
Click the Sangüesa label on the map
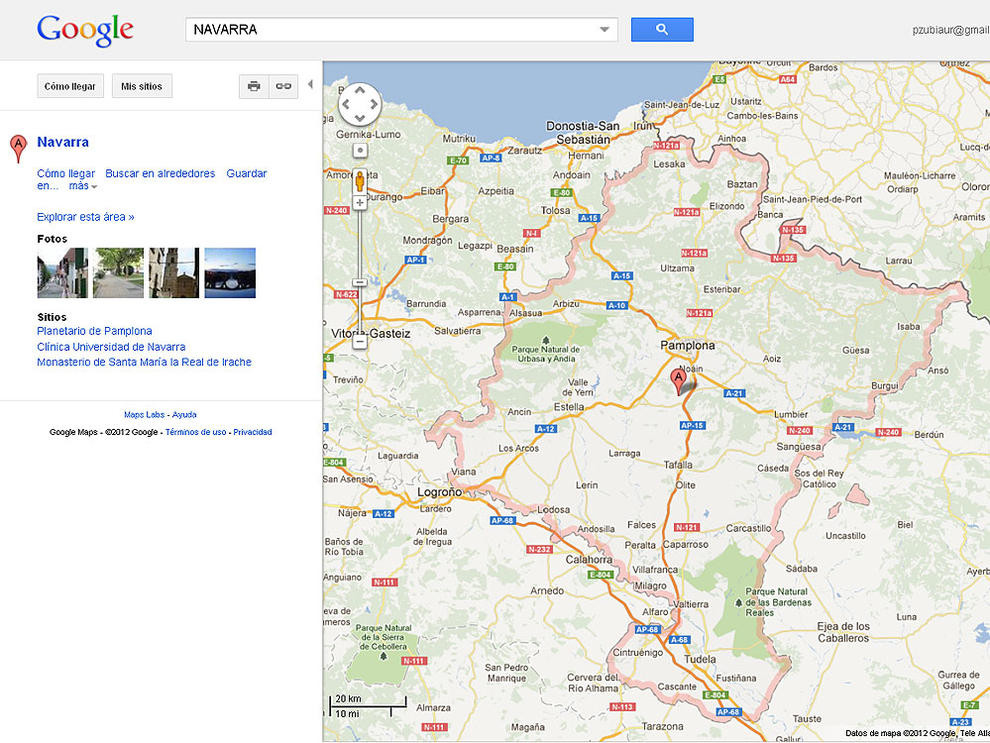point(799,447)
